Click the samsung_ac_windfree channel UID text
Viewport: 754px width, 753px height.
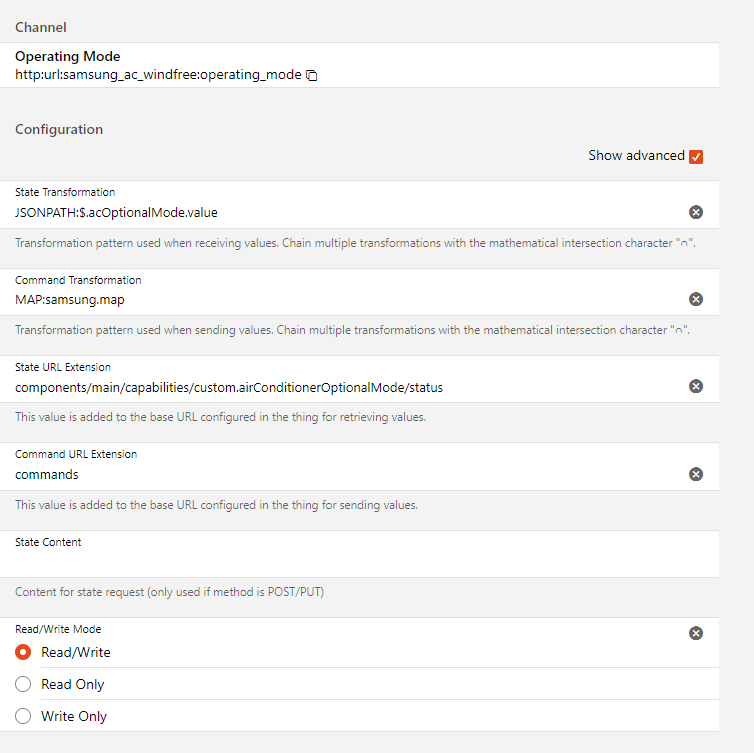point(158,74)
